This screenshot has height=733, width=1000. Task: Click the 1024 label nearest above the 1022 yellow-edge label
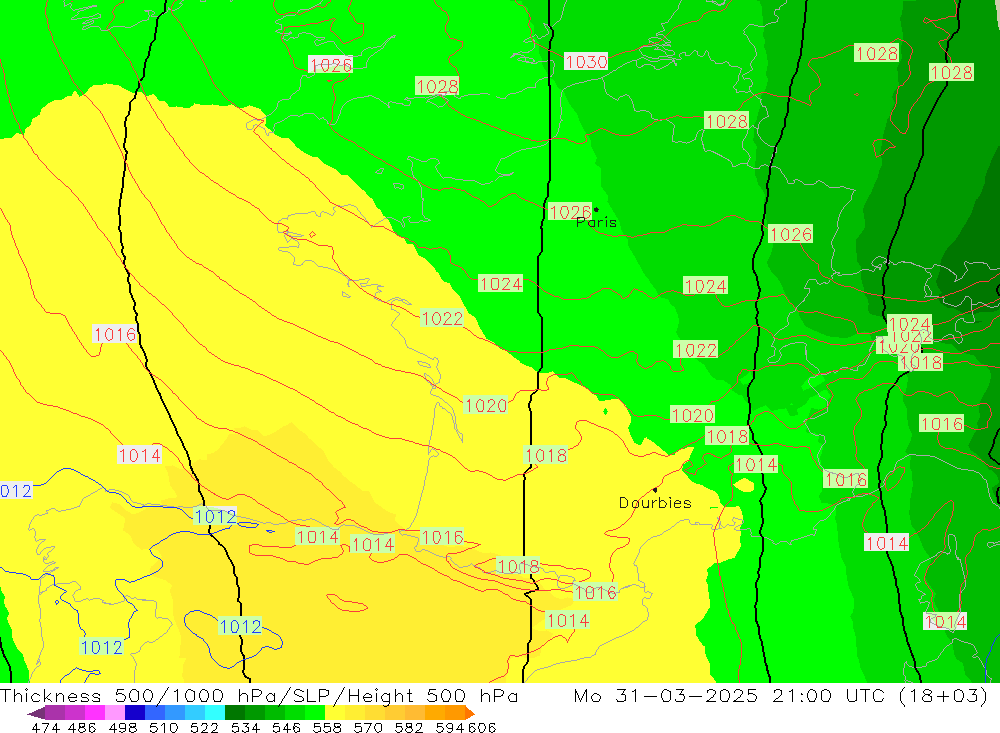tap(501, 283)
